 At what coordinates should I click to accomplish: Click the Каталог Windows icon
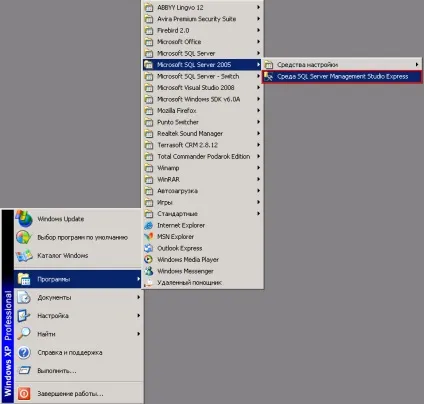[x=24, y=255]
